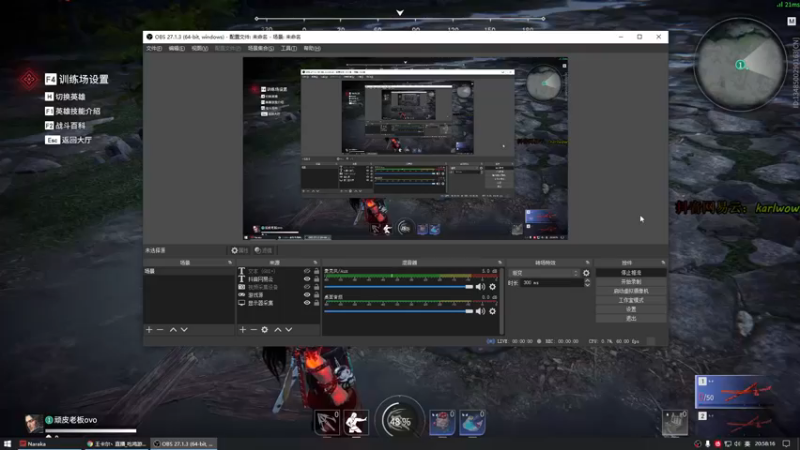Click the OBS preview canvas
The width and height of the screenshot is (800, 450).
tap(405, 148)
